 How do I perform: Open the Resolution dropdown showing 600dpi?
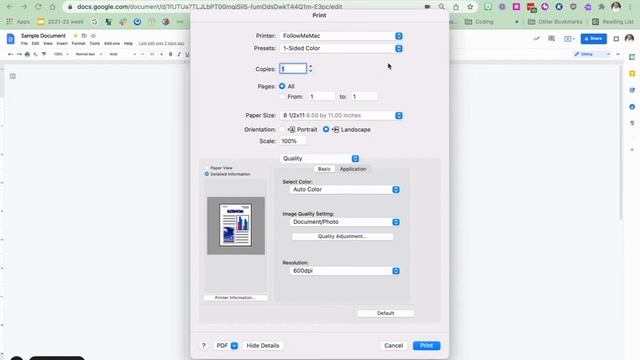(x=345, y=271)
